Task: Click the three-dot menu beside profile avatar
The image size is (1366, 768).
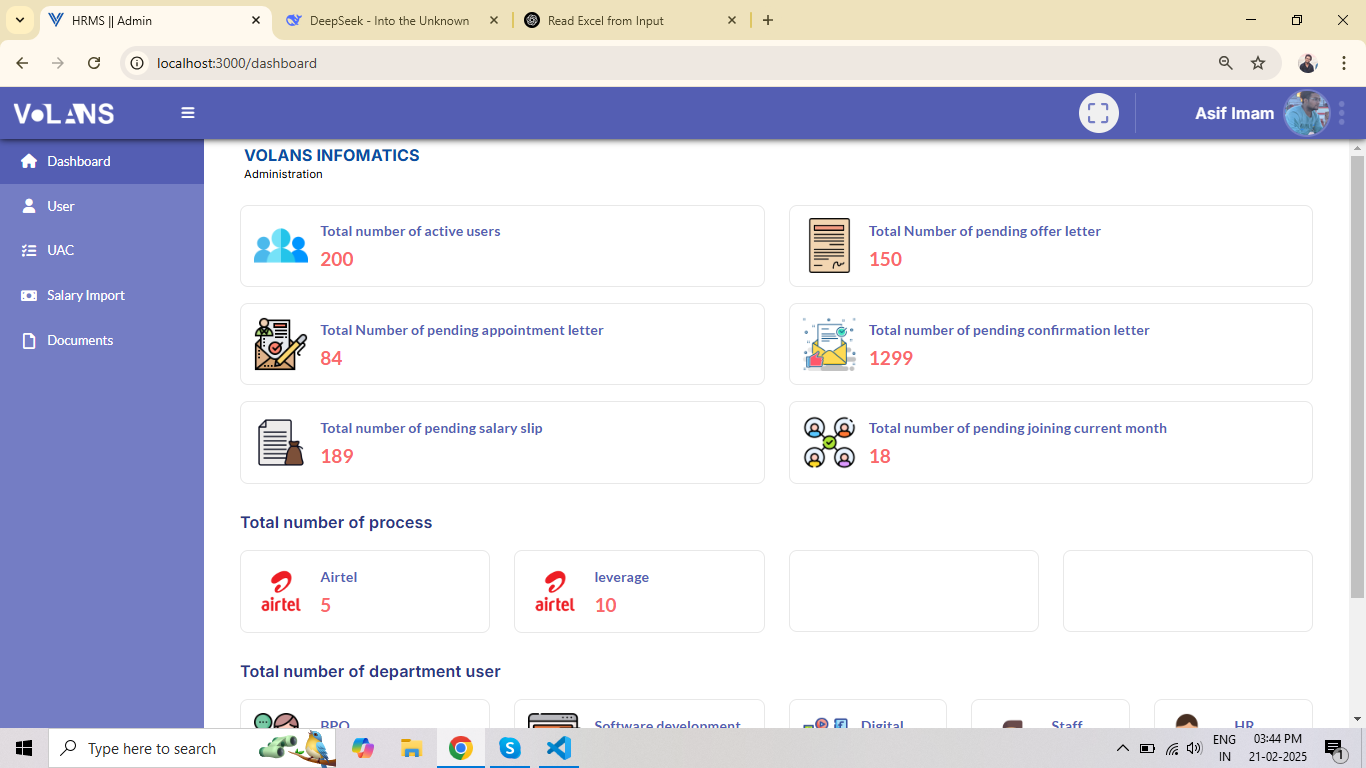Action: coord(1342,113)
